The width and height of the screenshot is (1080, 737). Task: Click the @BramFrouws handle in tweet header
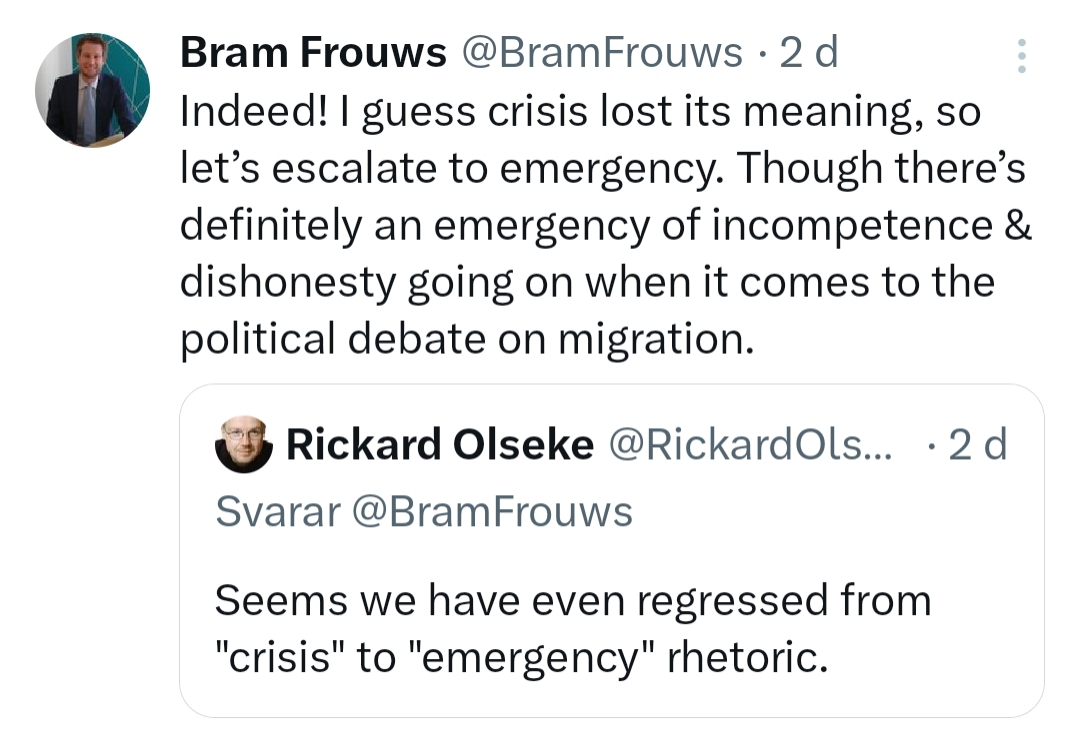(x=600, y=53)
